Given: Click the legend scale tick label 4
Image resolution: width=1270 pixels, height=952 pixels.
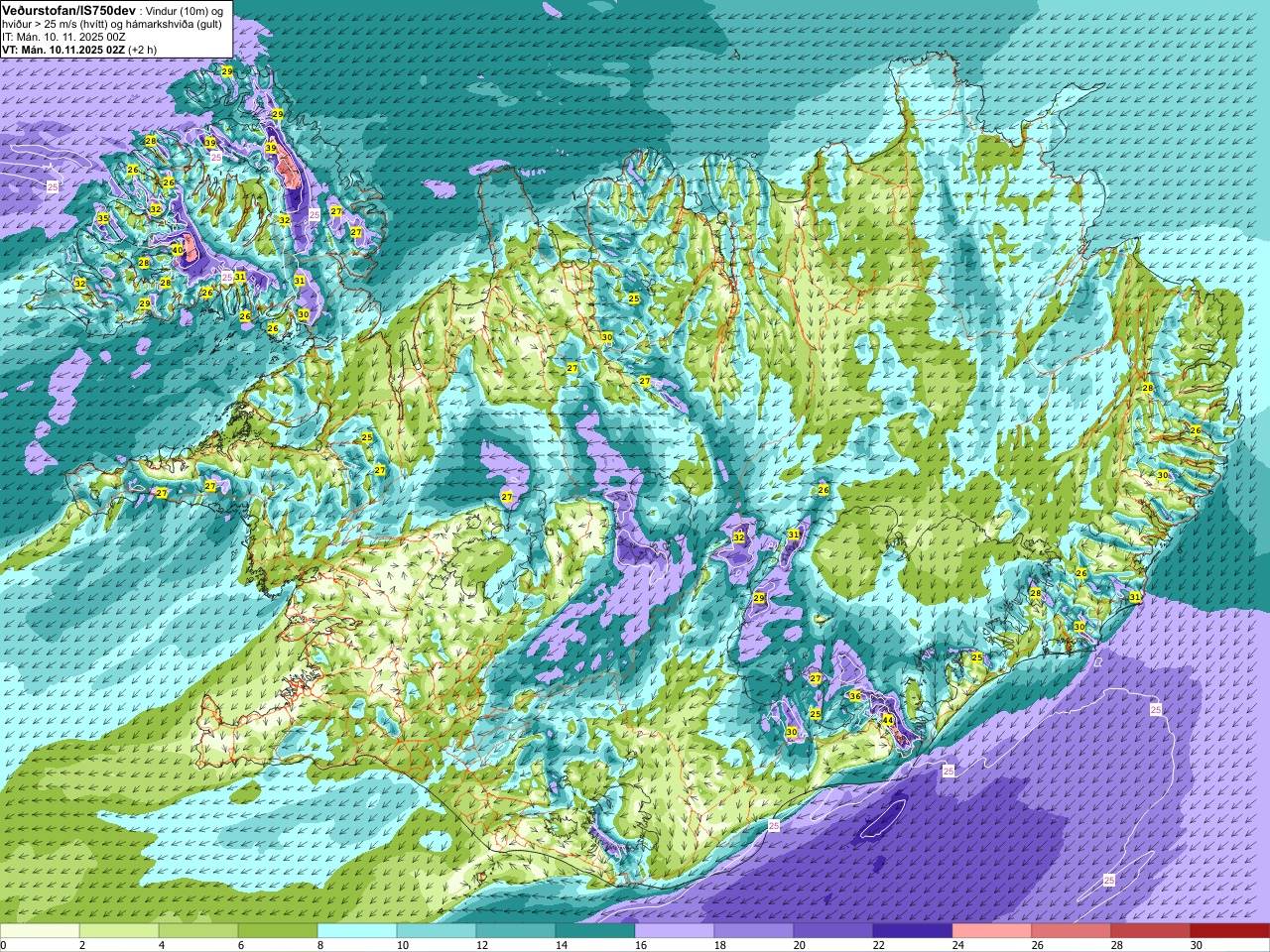Looking at the screenshot, I should (163, 945).
